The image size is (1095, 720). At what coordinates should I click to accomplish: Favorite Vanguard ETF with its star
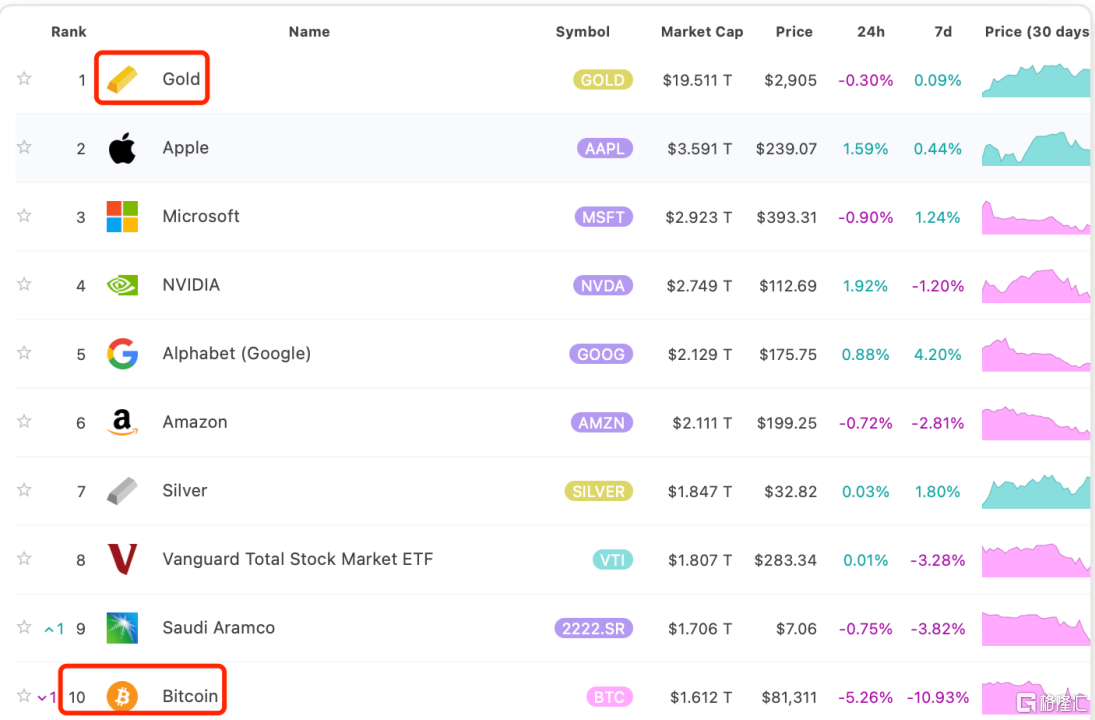(x=24, y=558)
